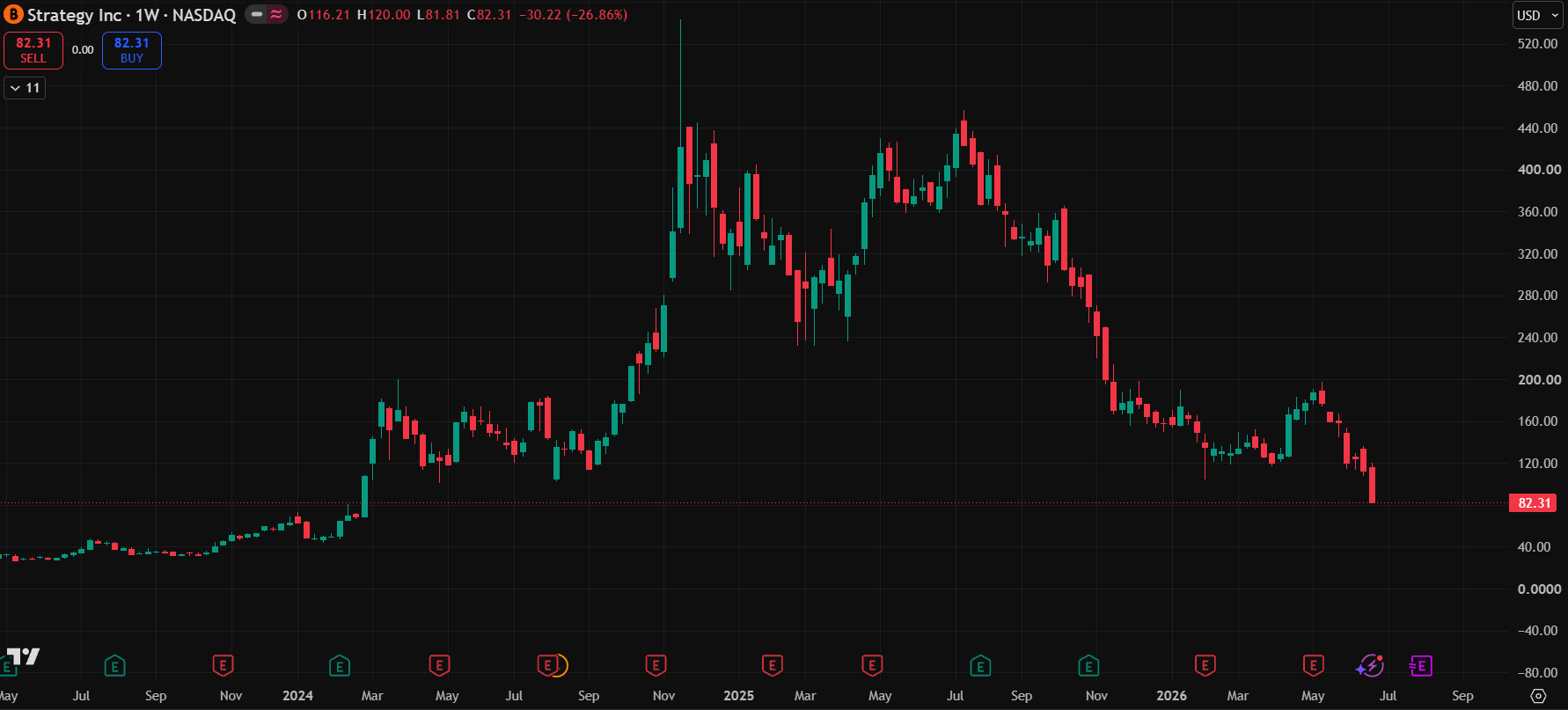This screenshot has height=710, width=1568.
Task: Expand the collapsed 11 indicators legend
Action: coord(25,88)
